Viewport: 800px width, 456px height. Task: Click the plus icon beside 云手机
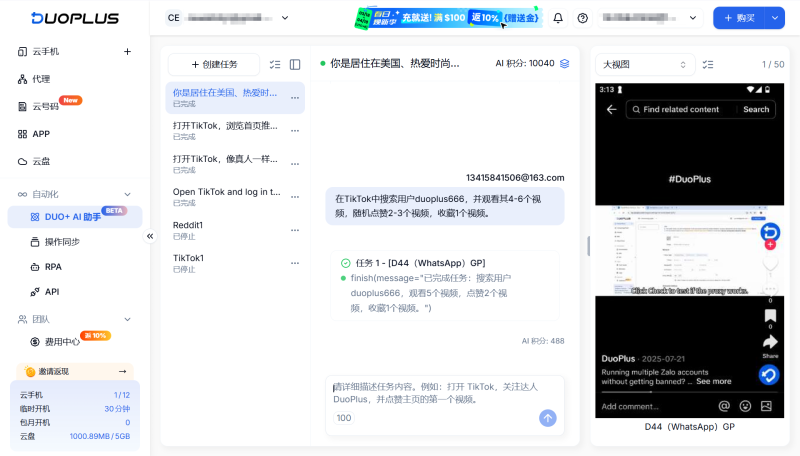click(127, 51)
